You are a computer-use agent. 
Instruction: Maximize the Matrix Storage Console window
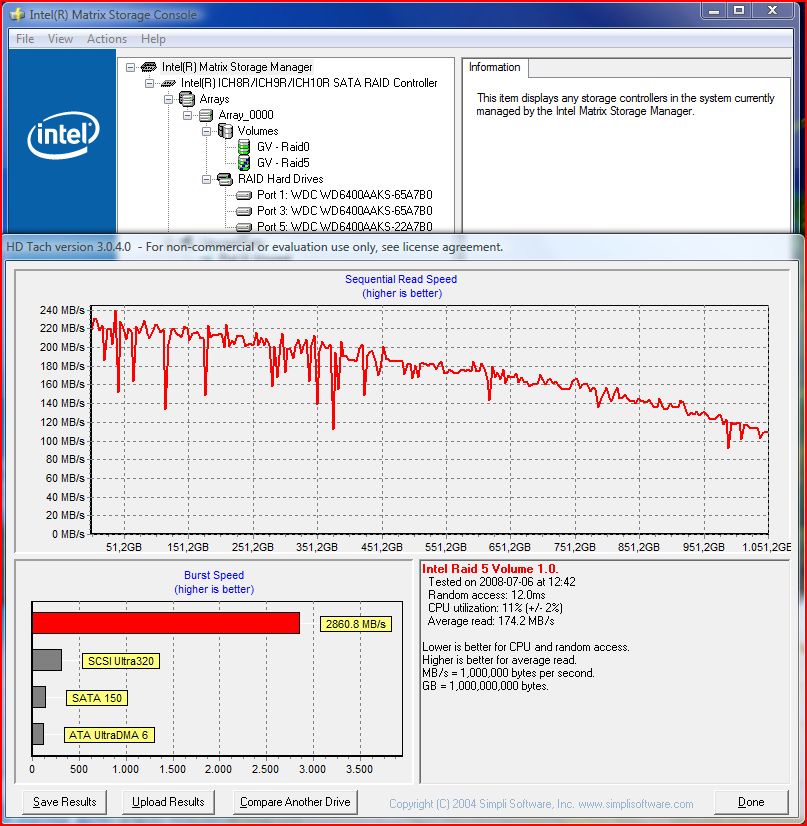click(739, 11)
